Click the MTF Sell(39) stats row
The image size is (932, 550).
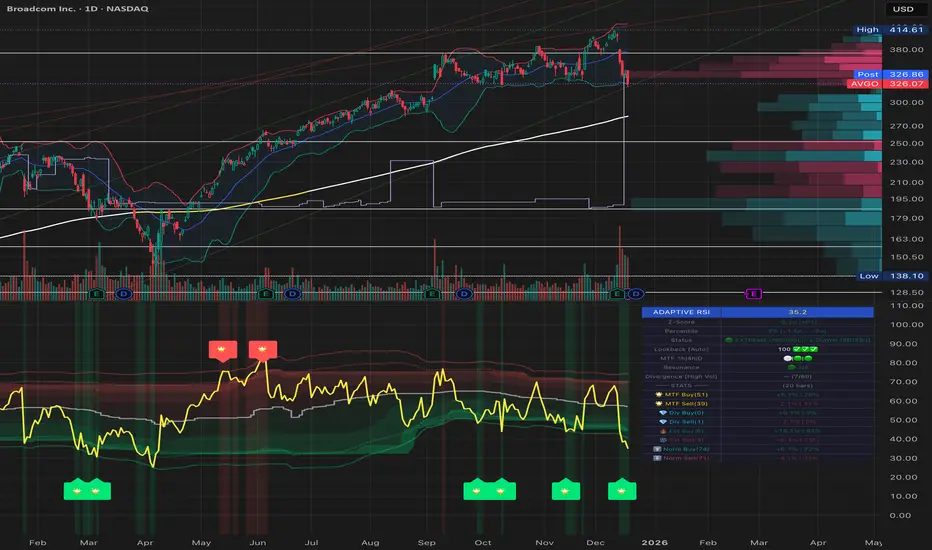pyautogui.click(x=758, y=404)
